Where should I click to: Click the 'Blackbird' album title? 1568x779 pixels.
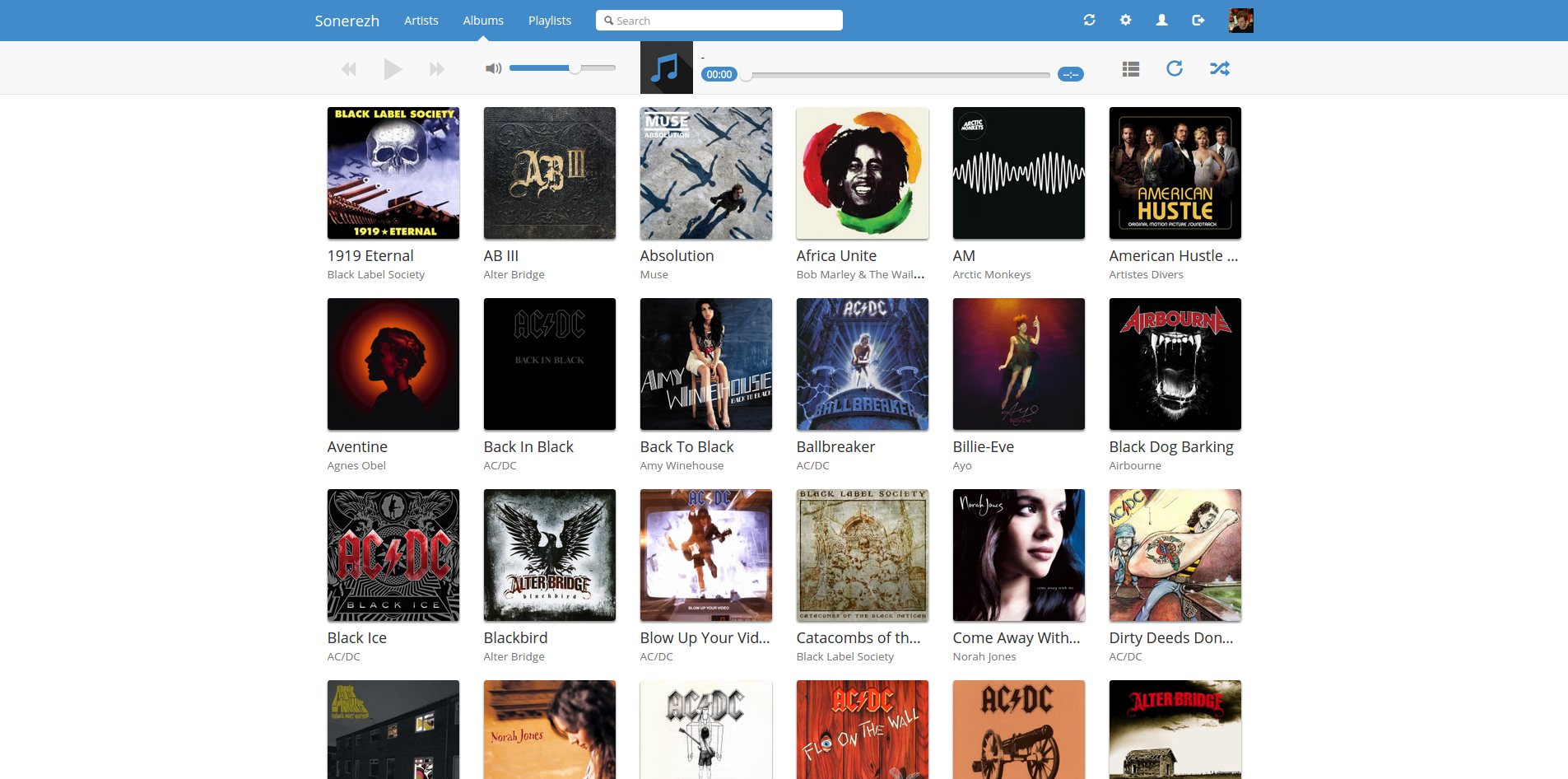click(515, 638)
